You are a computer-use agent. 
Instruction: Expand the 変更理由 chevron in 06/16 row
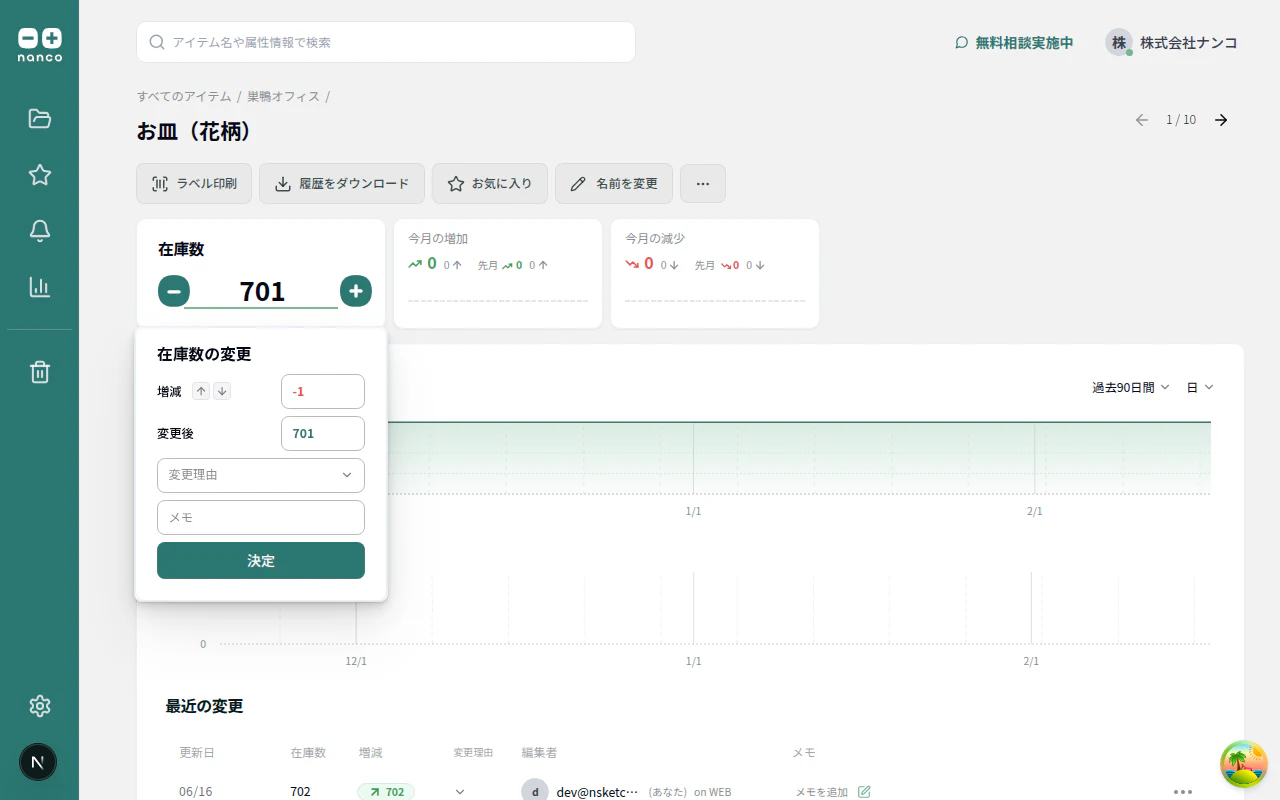pyautogui.click(x=460, y=792)
